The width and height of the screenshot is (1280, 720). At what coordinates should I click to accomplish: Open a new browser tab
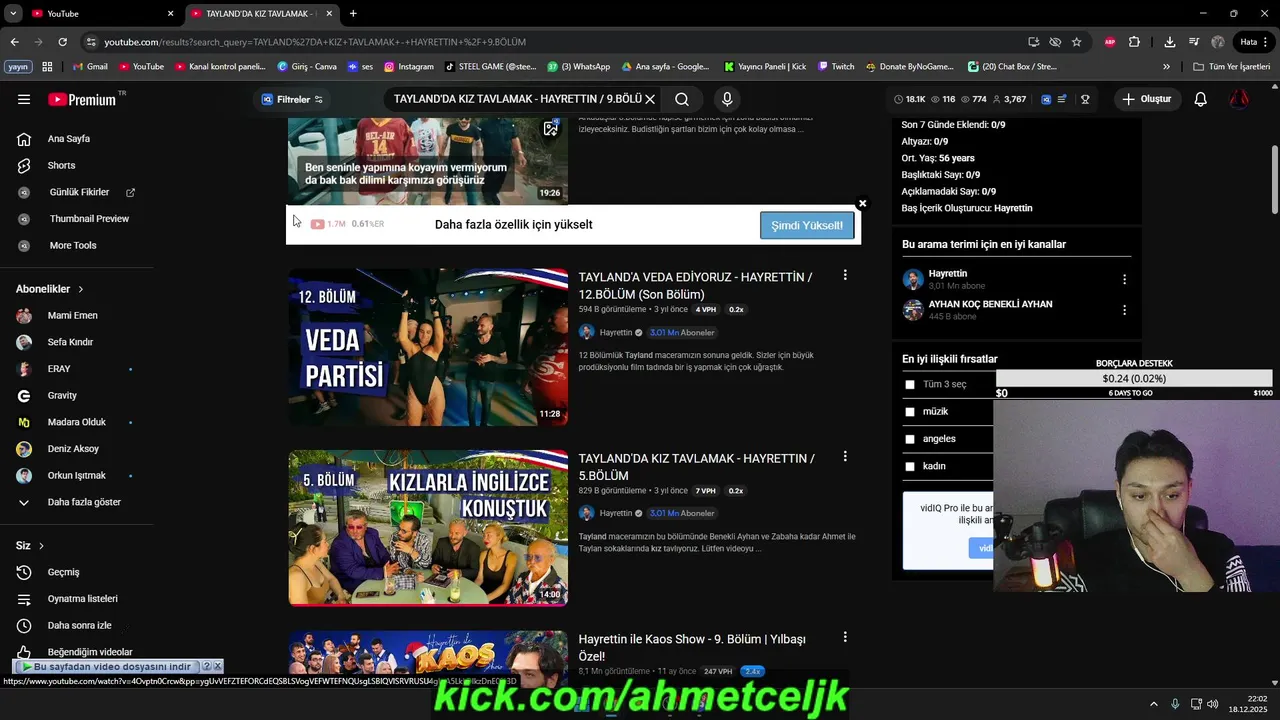(x=353, y=13)
